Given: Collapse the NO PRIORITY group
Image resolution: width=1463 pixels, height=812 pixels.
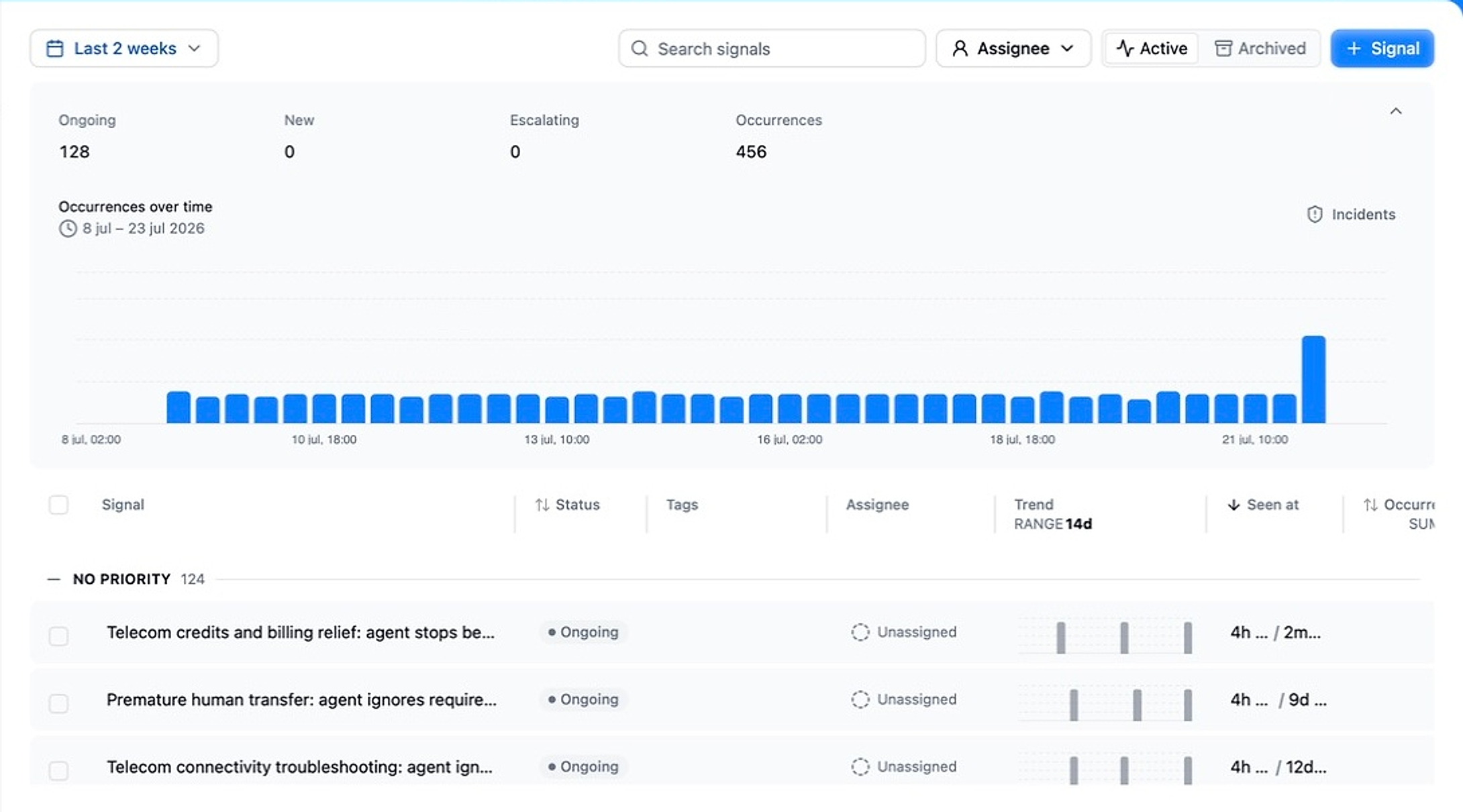Looking at the screenshot, I should tap(54, 579).
